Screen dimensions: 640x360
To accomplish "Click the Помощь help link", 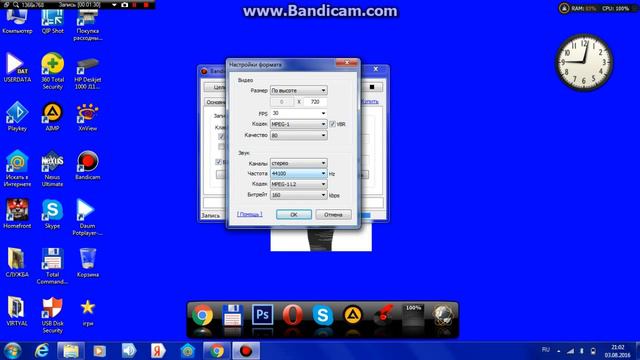I will click(x=250, y=214).
